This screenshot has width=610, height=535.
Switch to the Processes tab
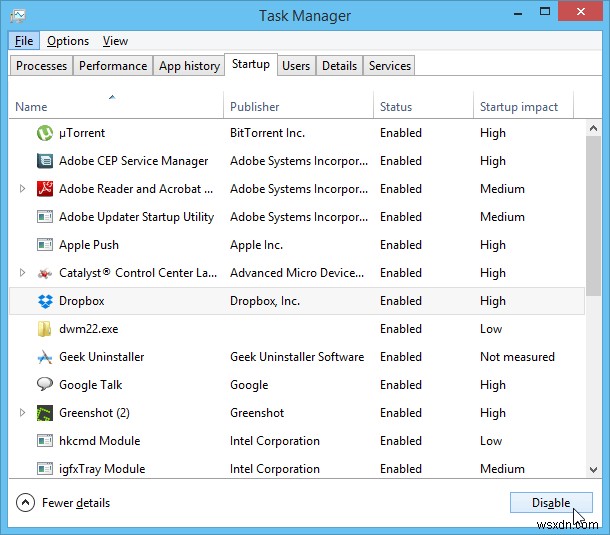pyautogui.click(x=41, y=66)
